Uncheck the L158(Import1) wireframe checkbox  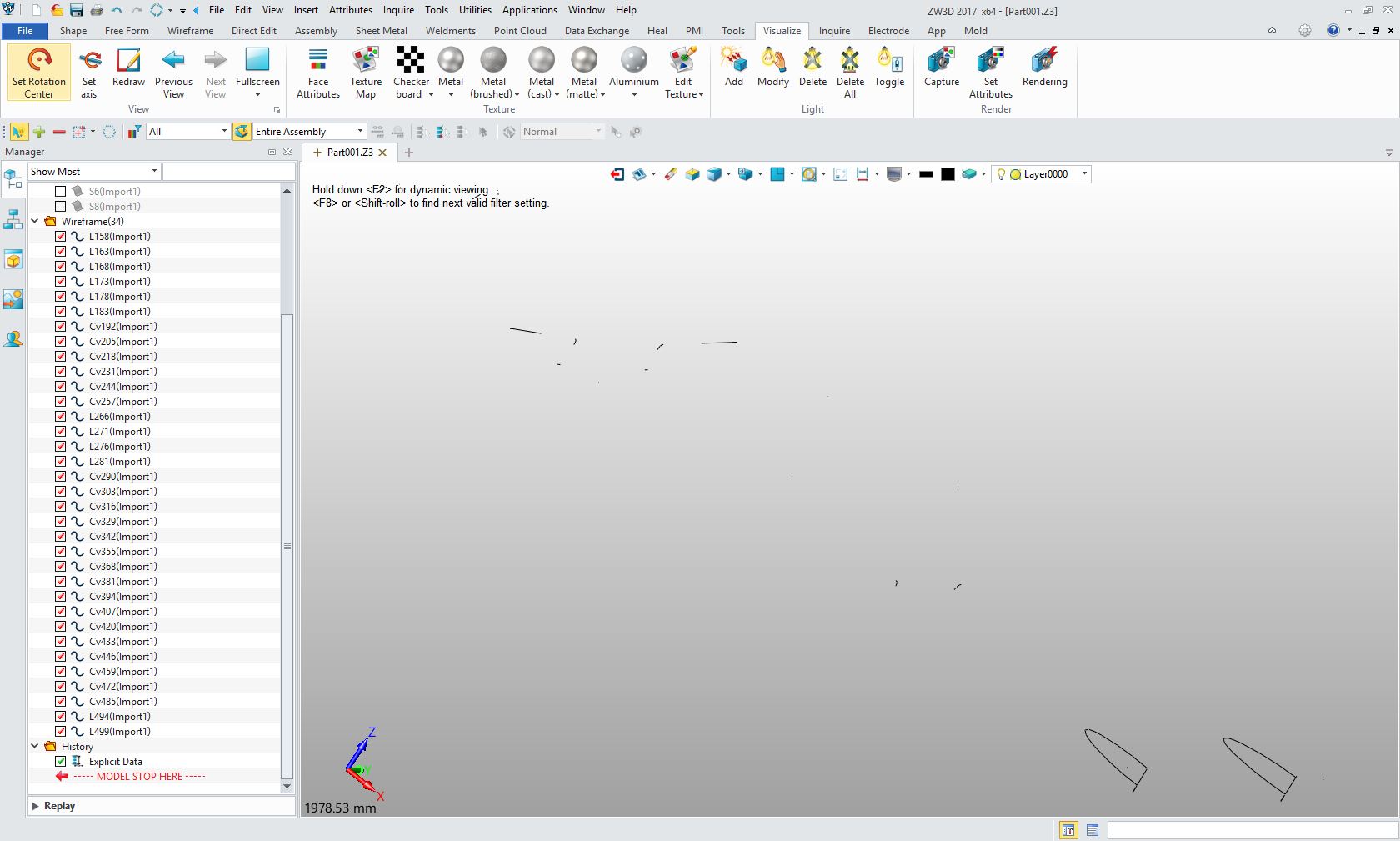tap(61, 237)
